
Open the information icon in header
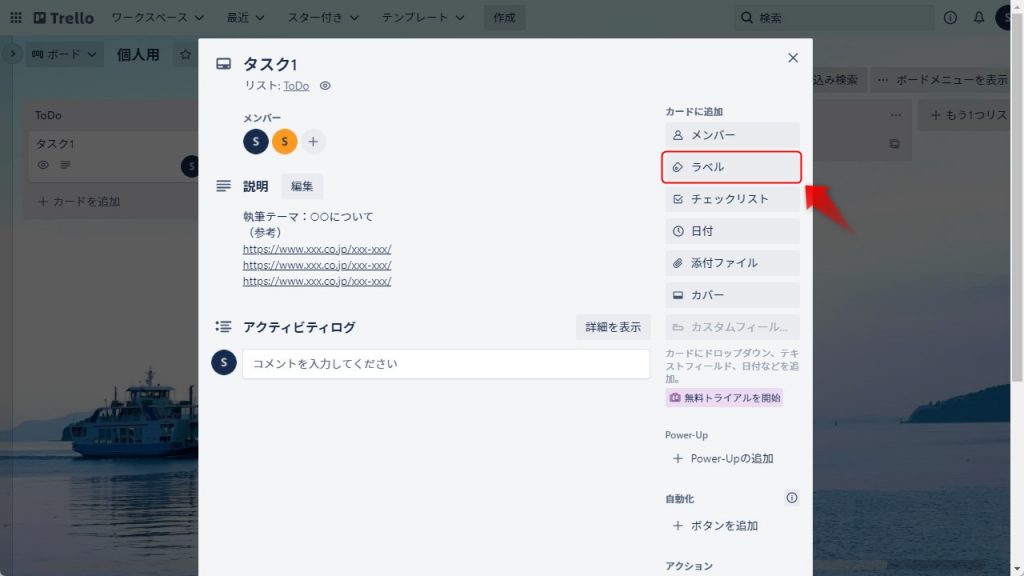950,18
